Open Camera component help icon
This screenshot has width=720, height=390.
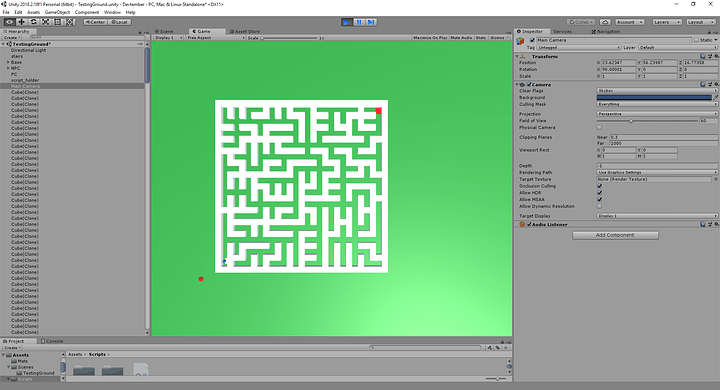(x=703, y=84)
